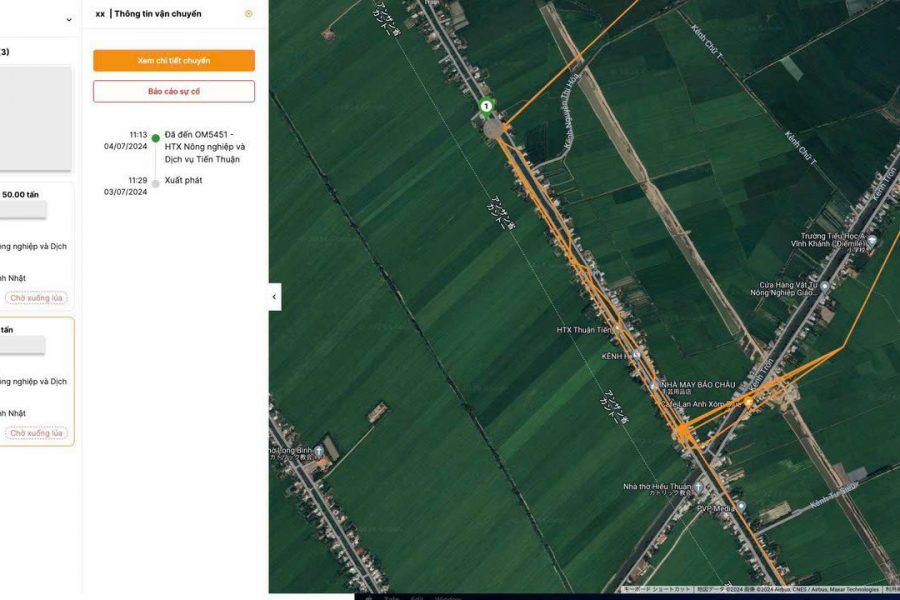This screenshot has width=900, height=600.
Task: Select the grey Xuất phát timeline dot
Action: click(x=155, y=183)
